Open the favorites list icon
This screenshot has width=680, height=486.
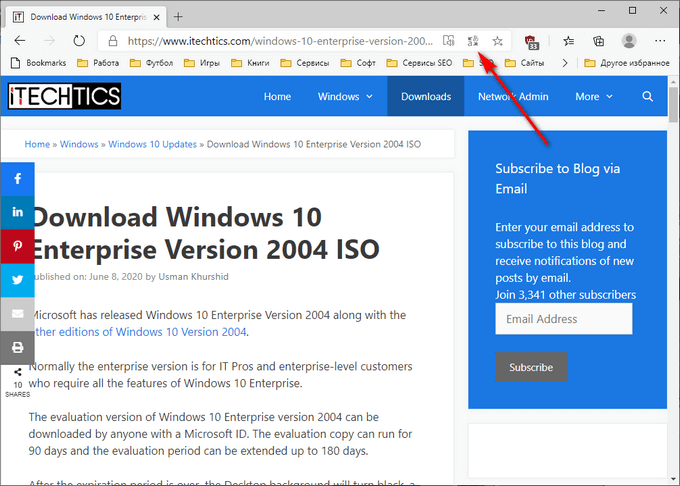pyautogui.click(x=568, y=41)
